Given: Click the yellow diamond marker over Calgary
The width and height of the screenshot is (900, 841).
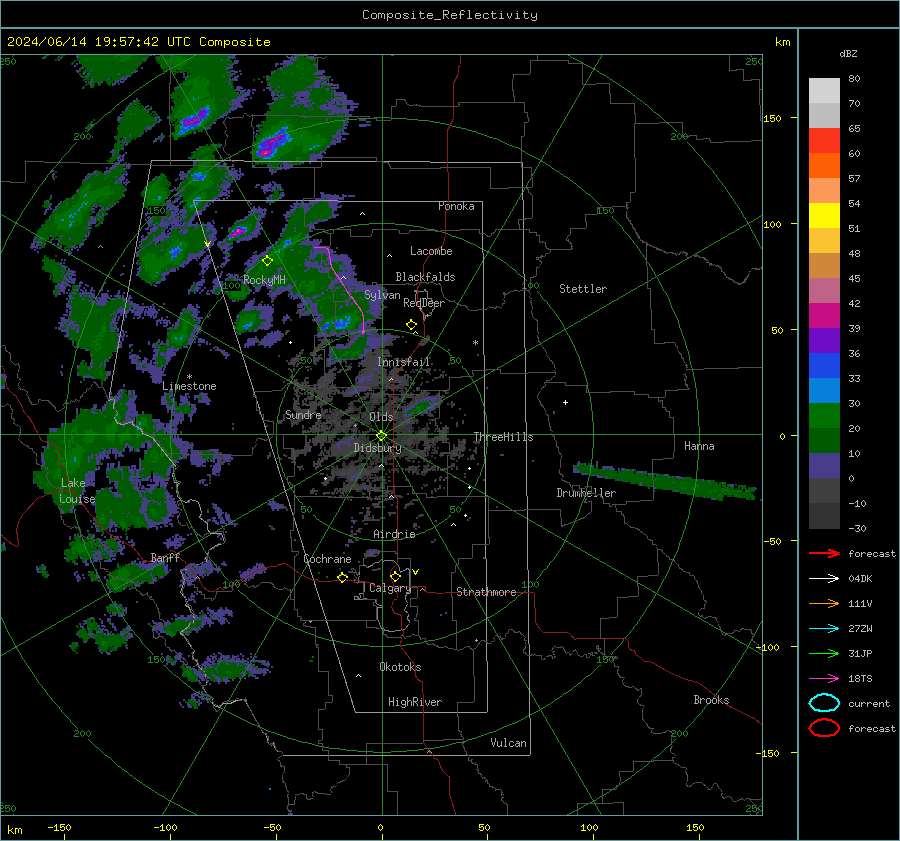Looking at the screenshot, I should 395,576.
